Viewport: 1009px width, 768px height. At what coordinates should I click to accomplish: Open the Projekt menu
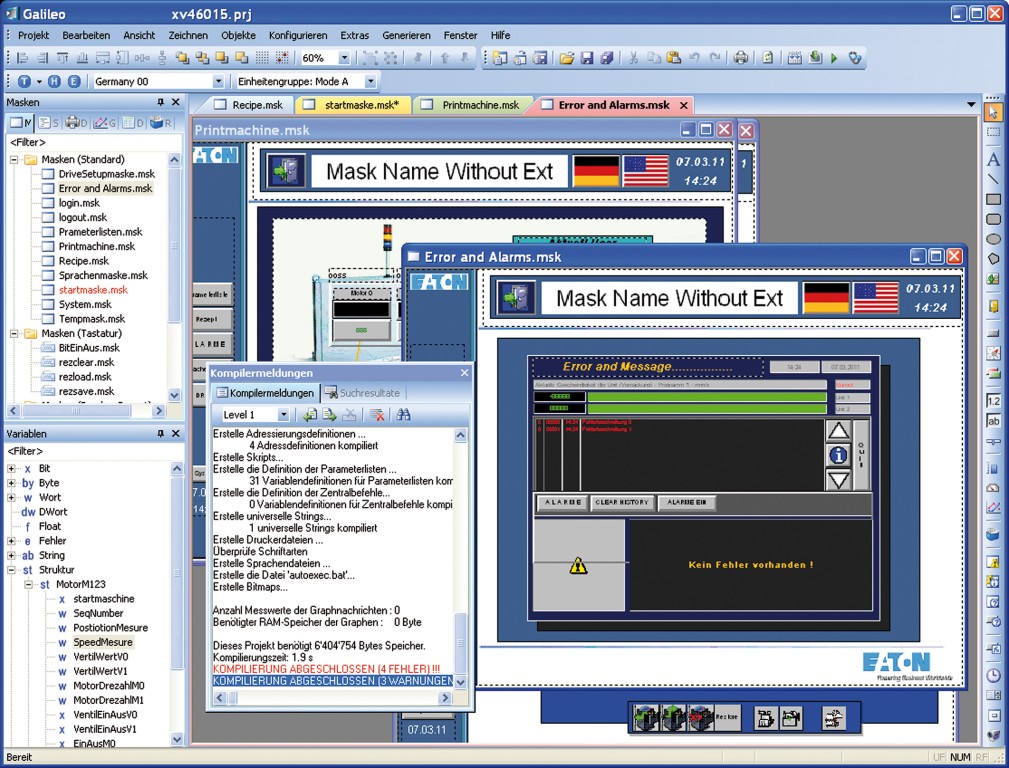[33, 35]
